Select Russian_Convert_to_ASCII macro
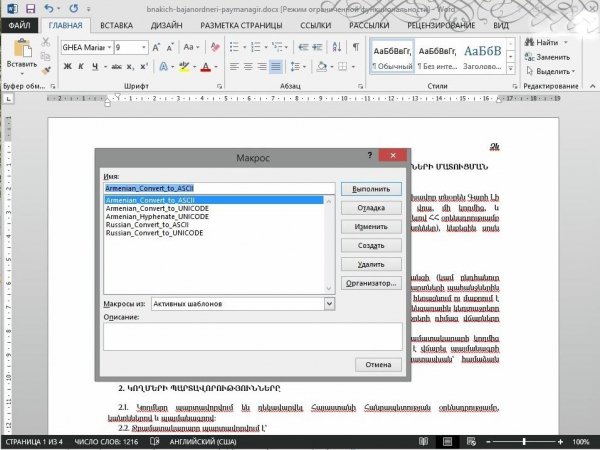 tap(147, 225)
